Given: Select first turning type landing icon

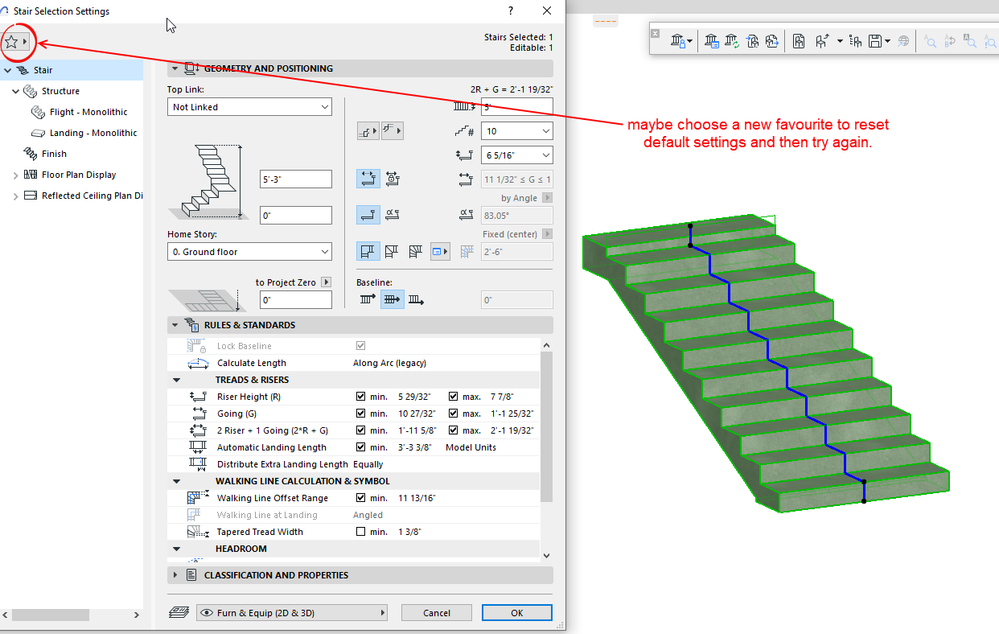Looking at the screenshot, I should point(368,251).
